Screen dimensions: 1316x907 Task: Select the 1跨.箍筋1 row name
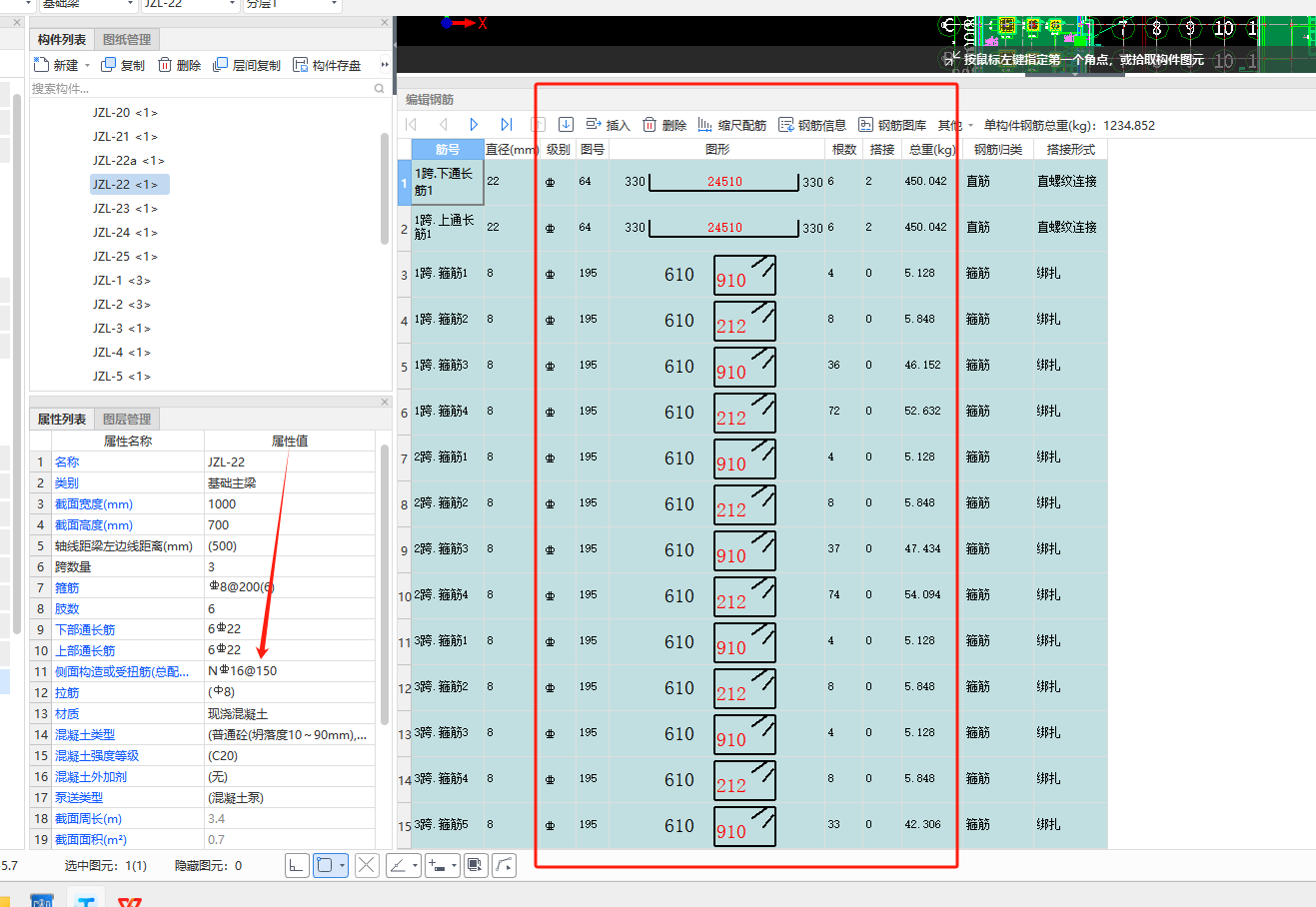tap(448, 274)
